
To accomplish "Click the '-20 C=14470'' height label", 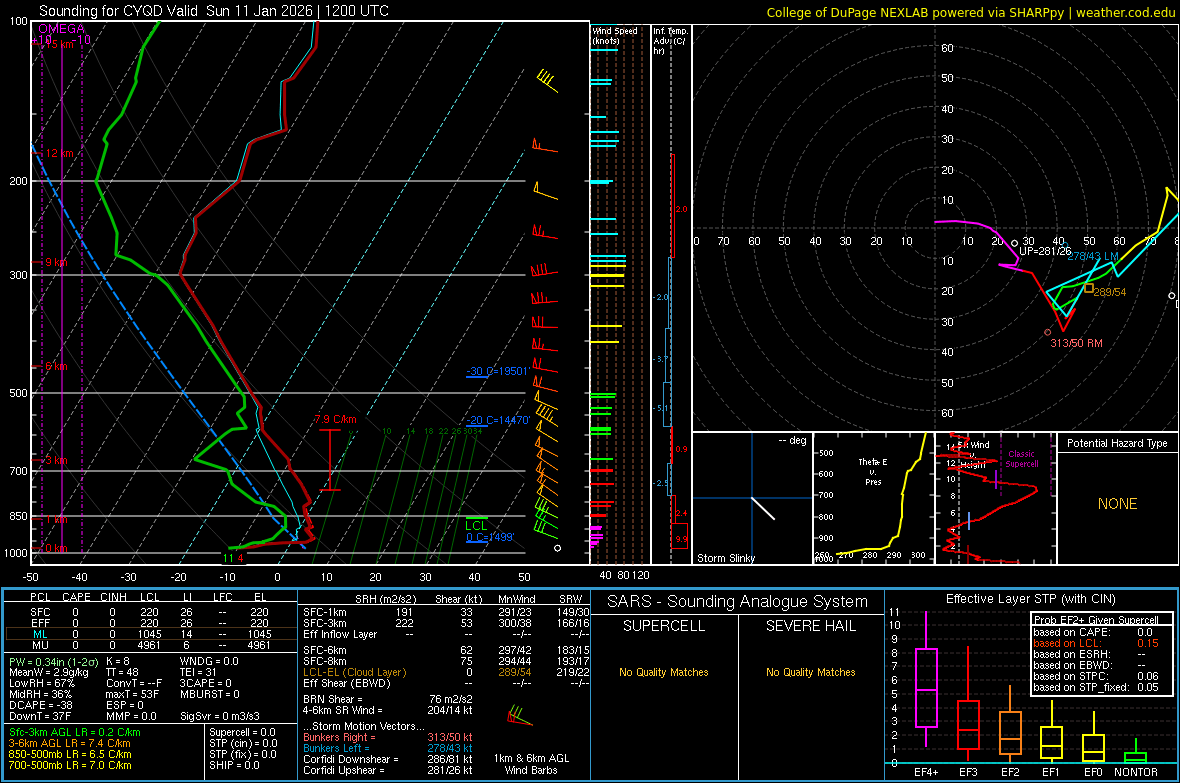I will 498,420.
